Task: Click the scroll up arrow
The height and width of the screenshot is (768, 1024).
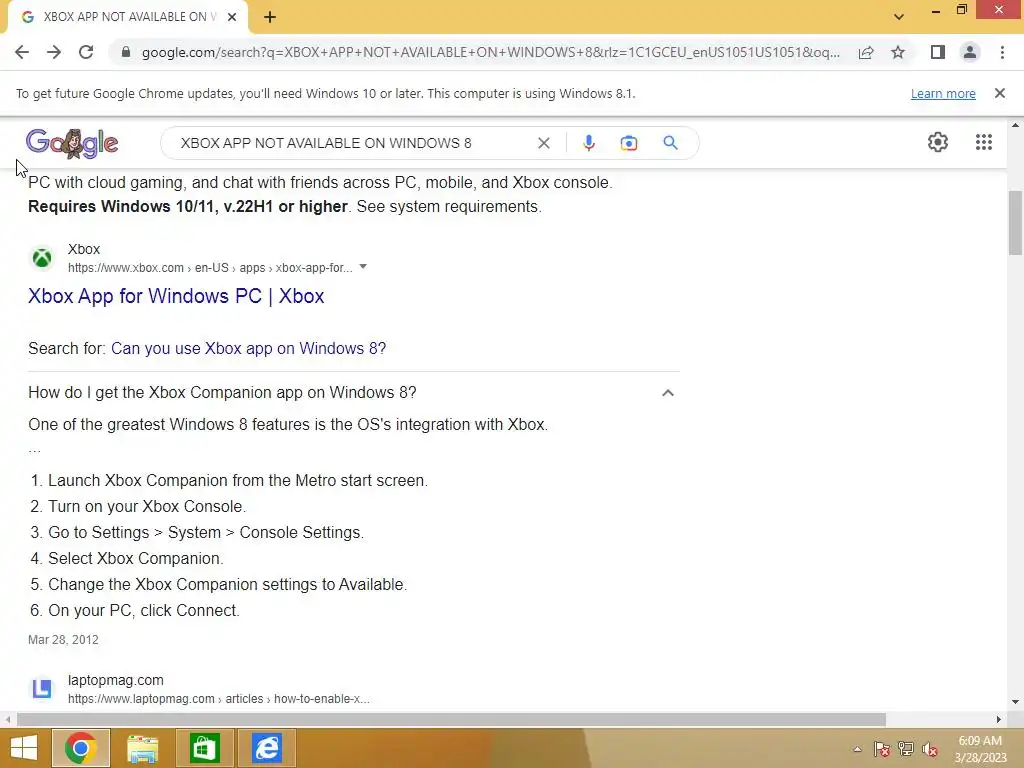Action: (x=1015, y=125)
